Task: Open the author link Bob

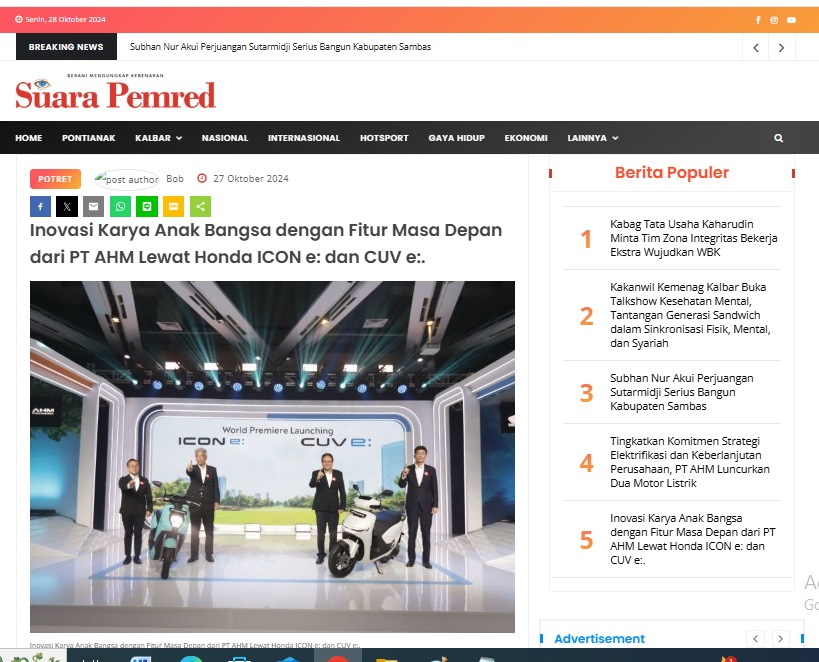Action: [x=175, y=179]
